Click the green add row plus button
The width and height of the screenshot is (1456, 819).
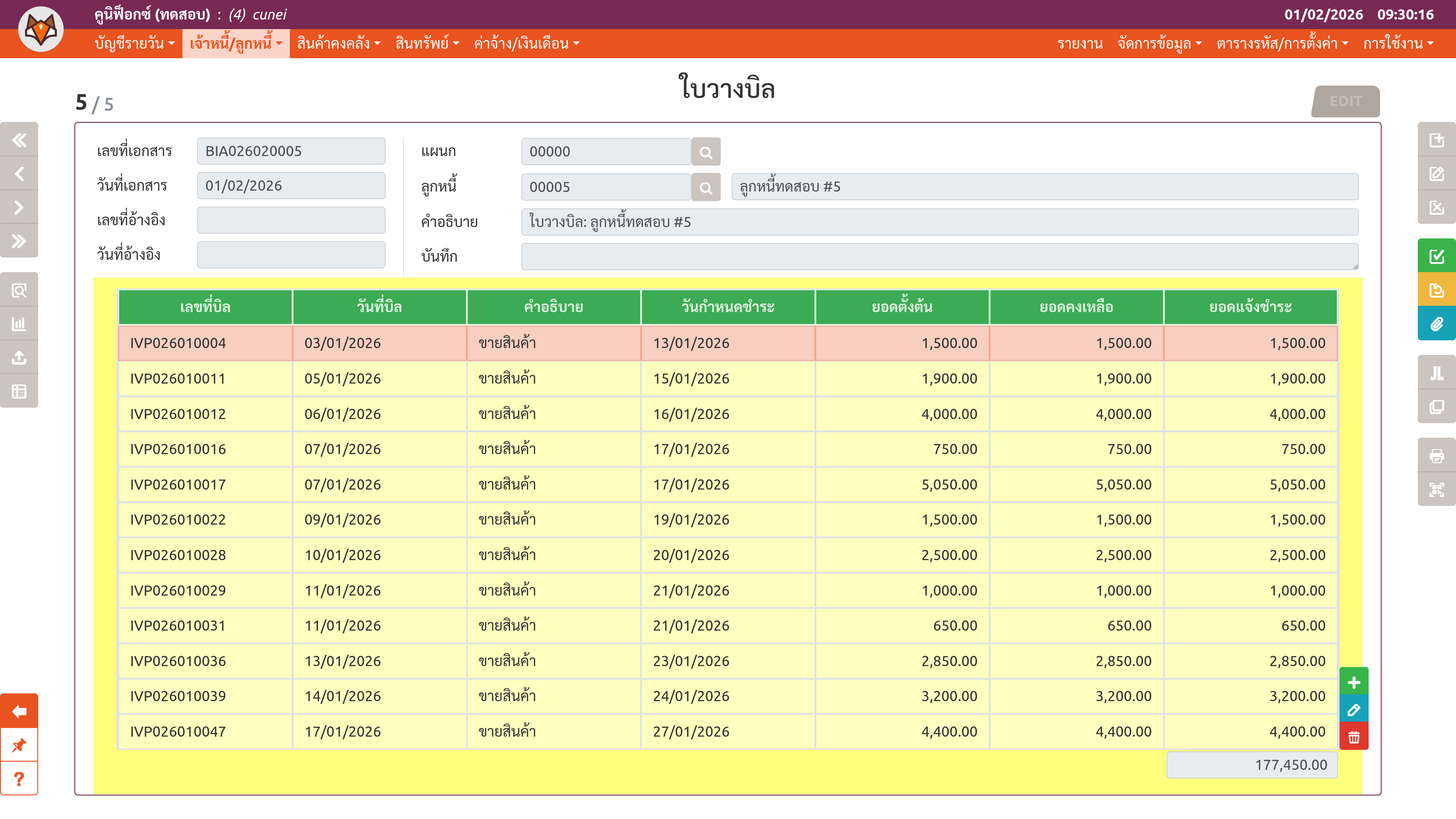1354,682
